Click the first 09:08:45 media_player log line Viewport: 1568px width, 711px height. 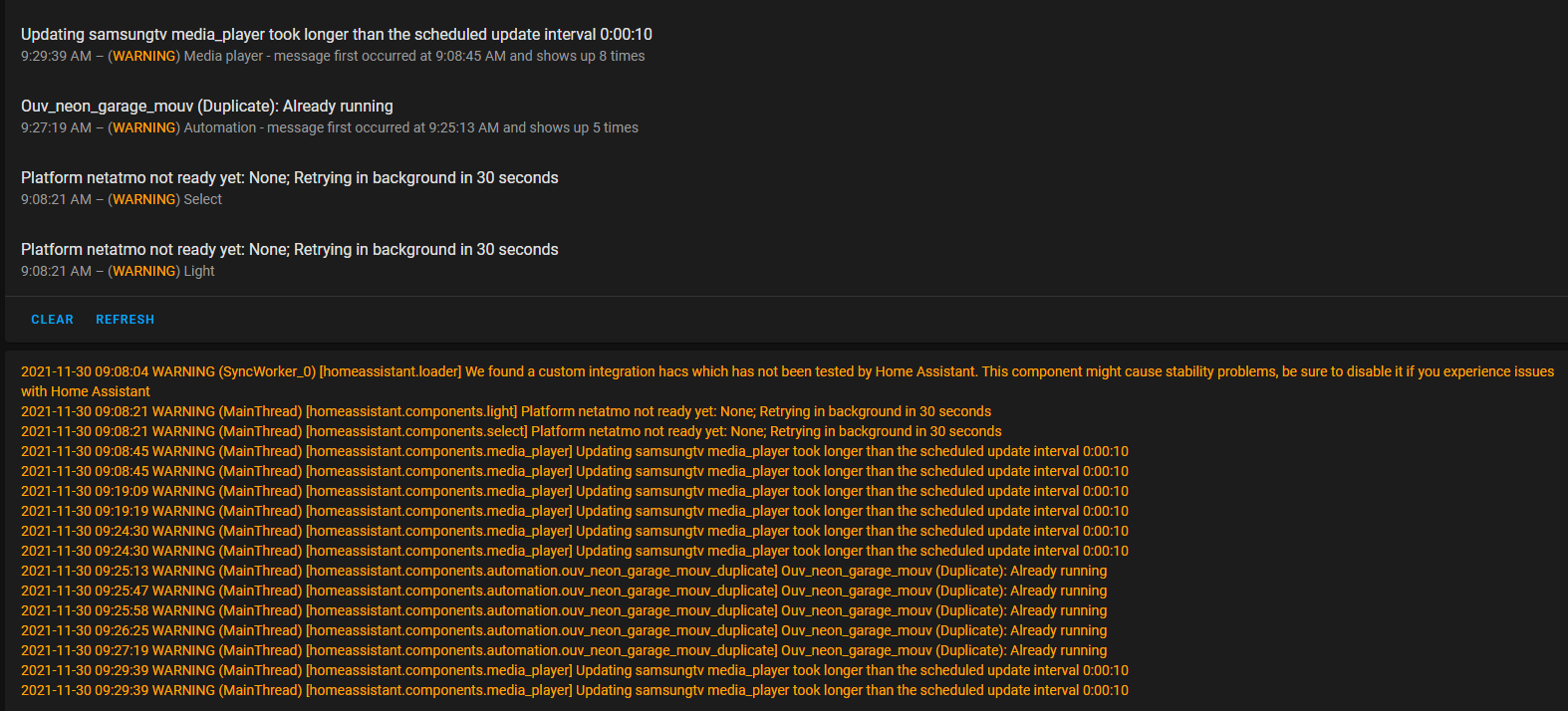(x=574, y=451)
